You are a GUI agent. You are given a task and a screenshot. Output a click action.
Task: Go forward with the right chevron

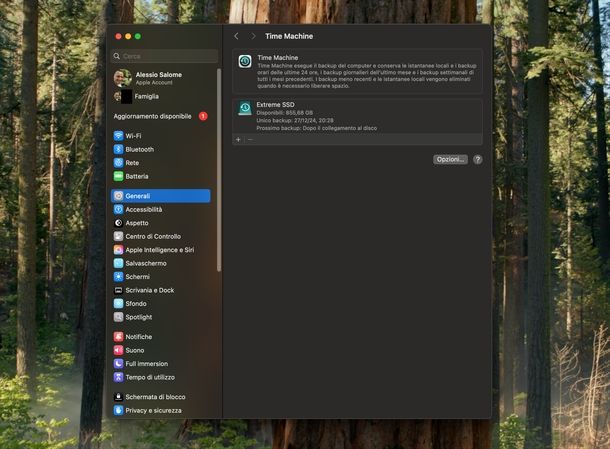[x=253, y=36]
